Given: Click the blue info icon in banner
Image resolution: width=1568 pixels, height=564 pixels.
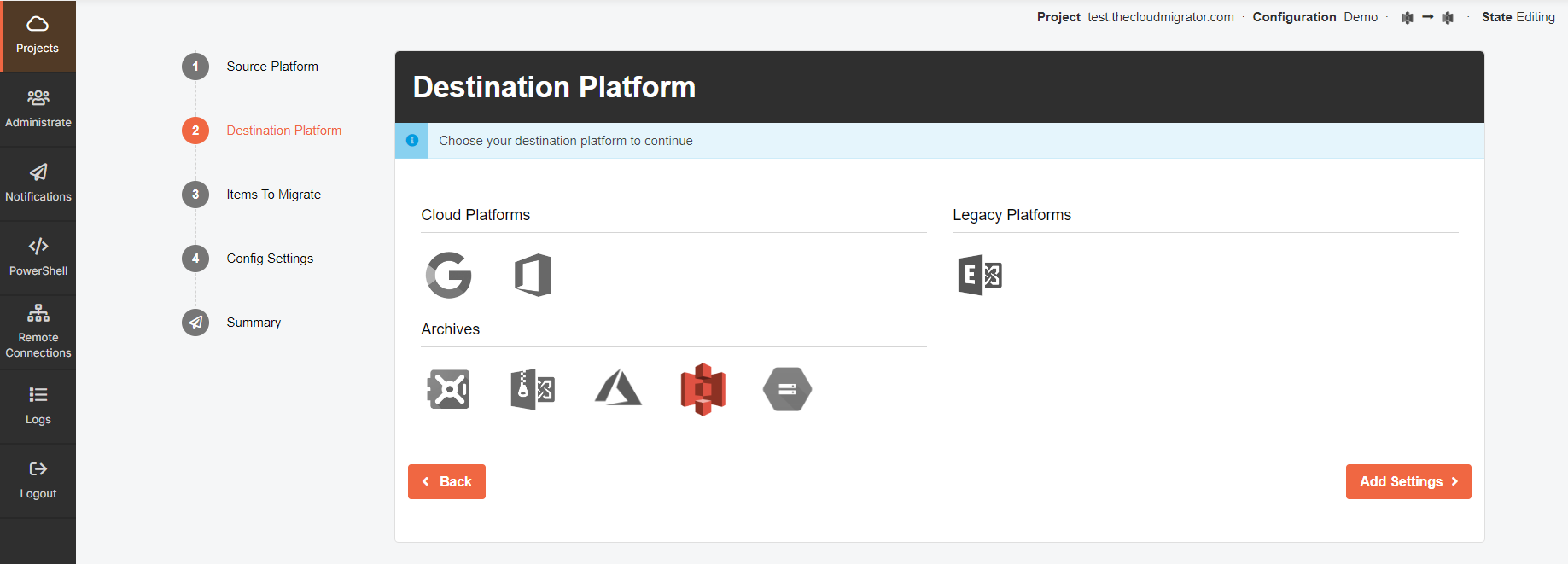Looking at the screenshot, I should coord(412,141).
